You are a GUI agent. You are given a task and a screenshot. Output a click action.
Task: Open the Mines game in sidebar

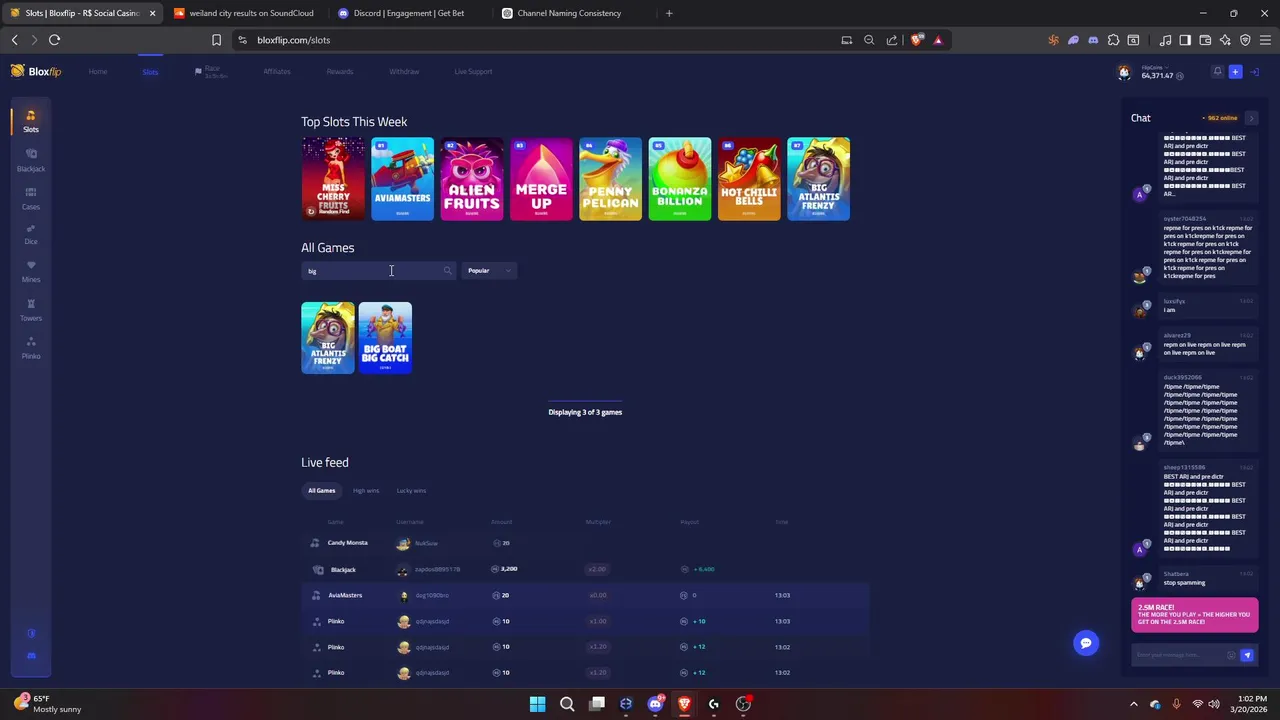point(31,272)
